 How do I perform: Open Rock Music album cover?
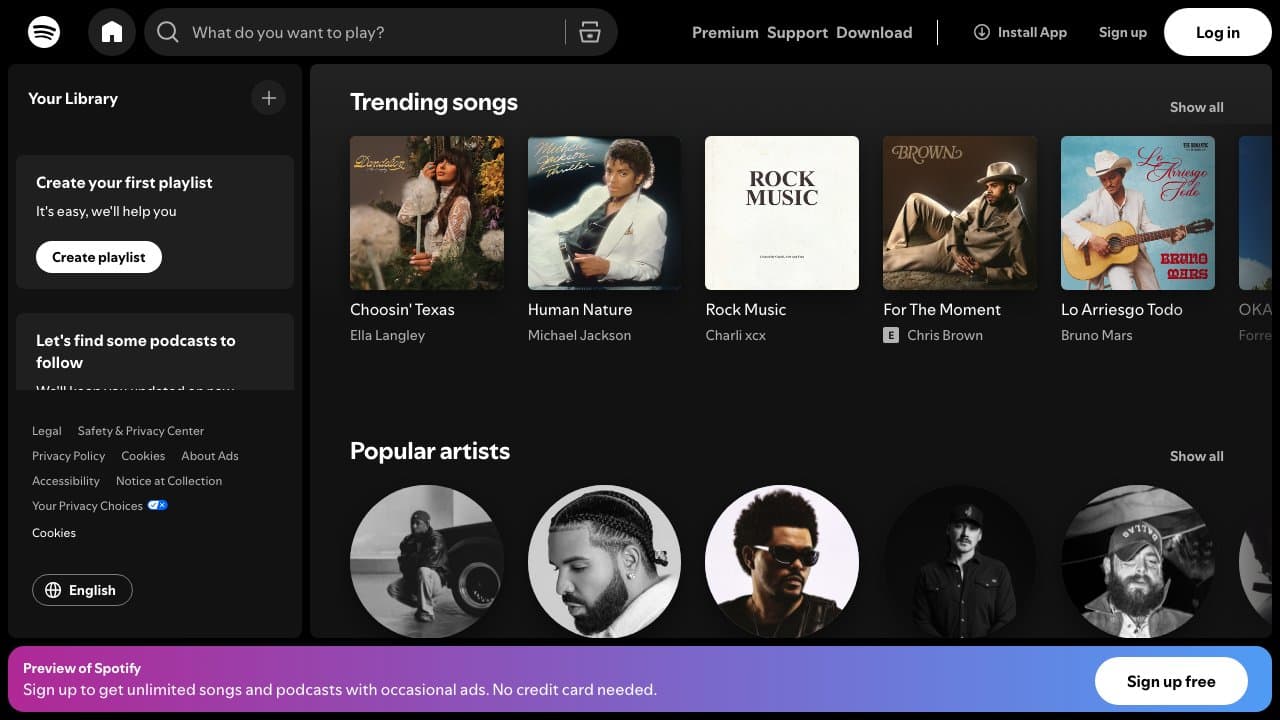(x=782, y=213)
